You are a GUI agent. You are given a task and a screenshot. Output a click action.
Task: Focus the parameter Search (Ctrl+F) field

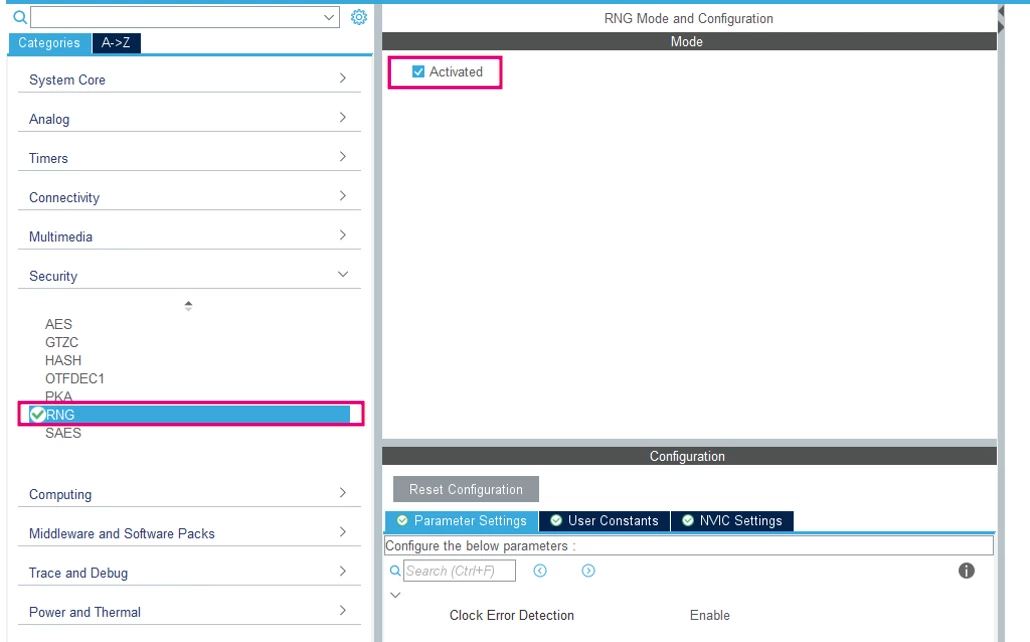[x=459, y=570]
